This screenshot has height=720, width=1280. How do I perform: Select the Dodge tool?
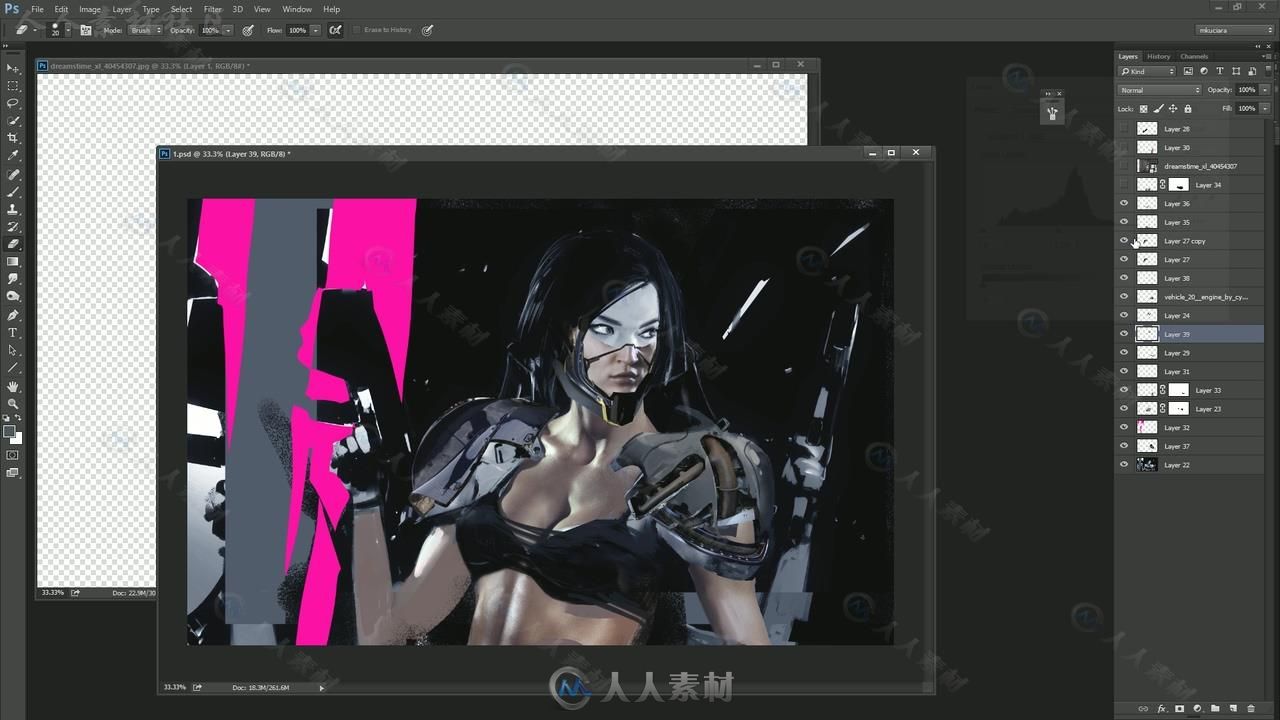tap(13, 297)
